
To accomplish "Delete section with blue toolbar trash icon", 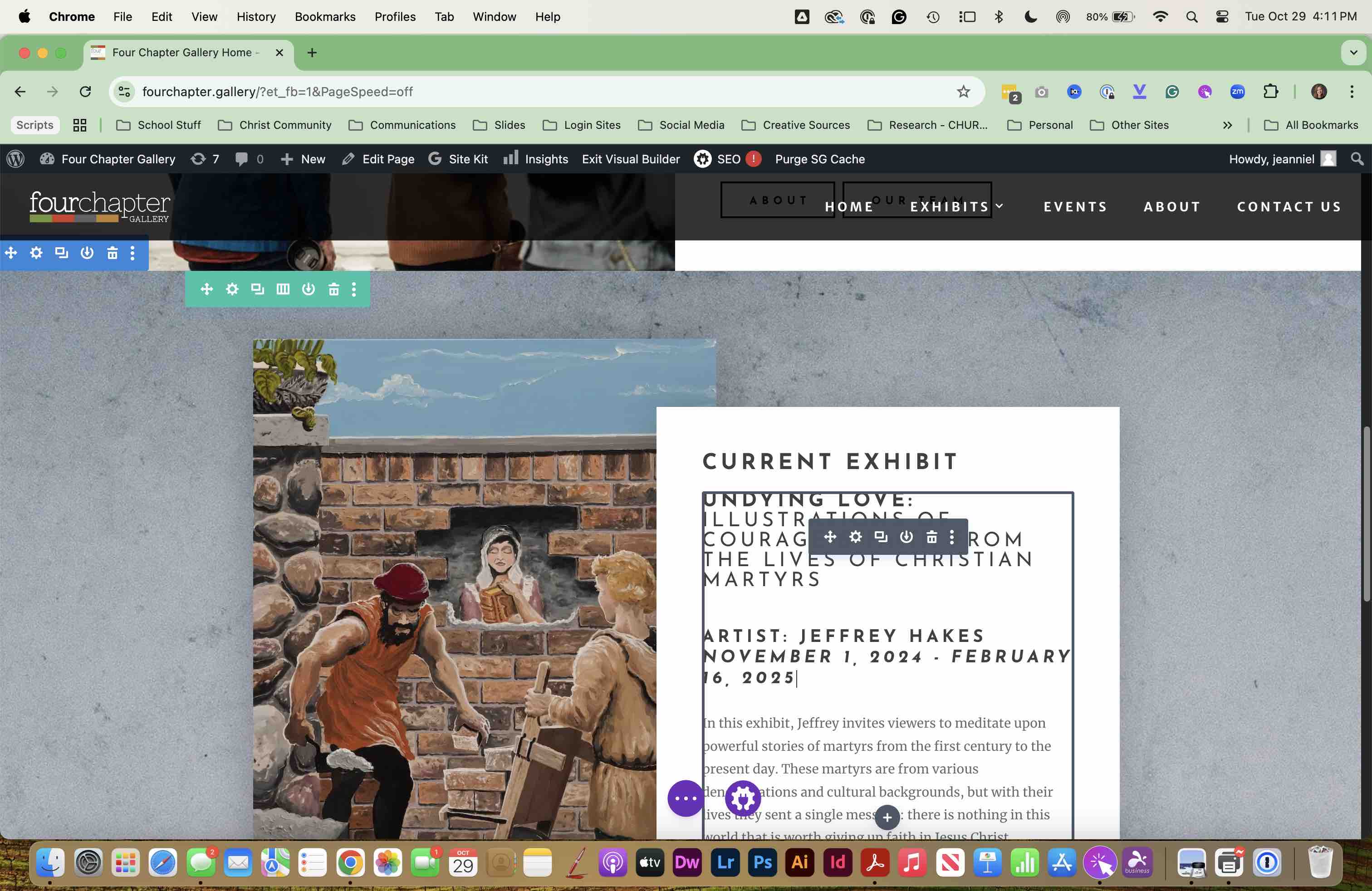I will 113,252.
